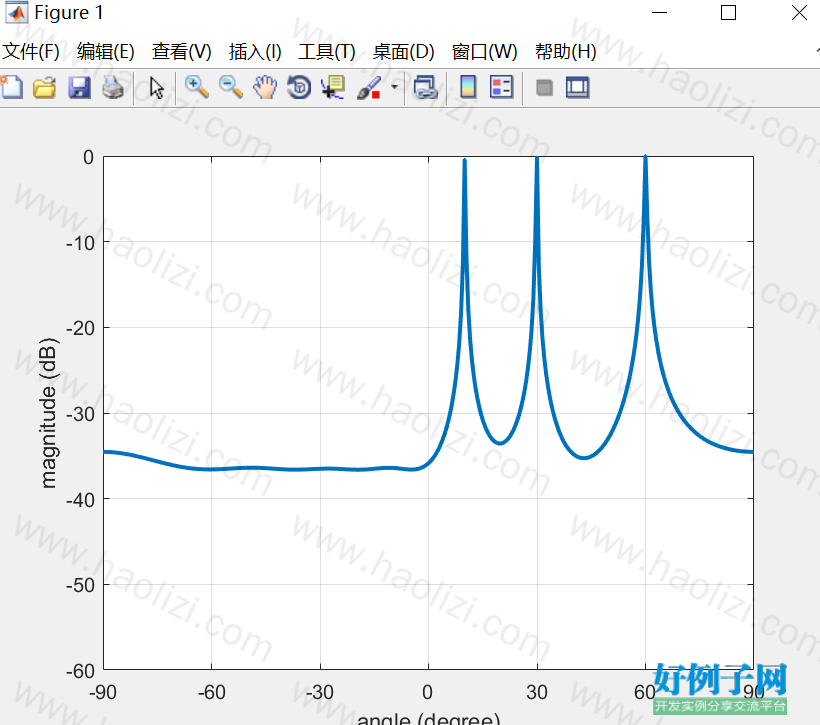This screenshot has height=725, width=820.
Task: Save the figure using the floppy disk icon
Action: [79, 87]
